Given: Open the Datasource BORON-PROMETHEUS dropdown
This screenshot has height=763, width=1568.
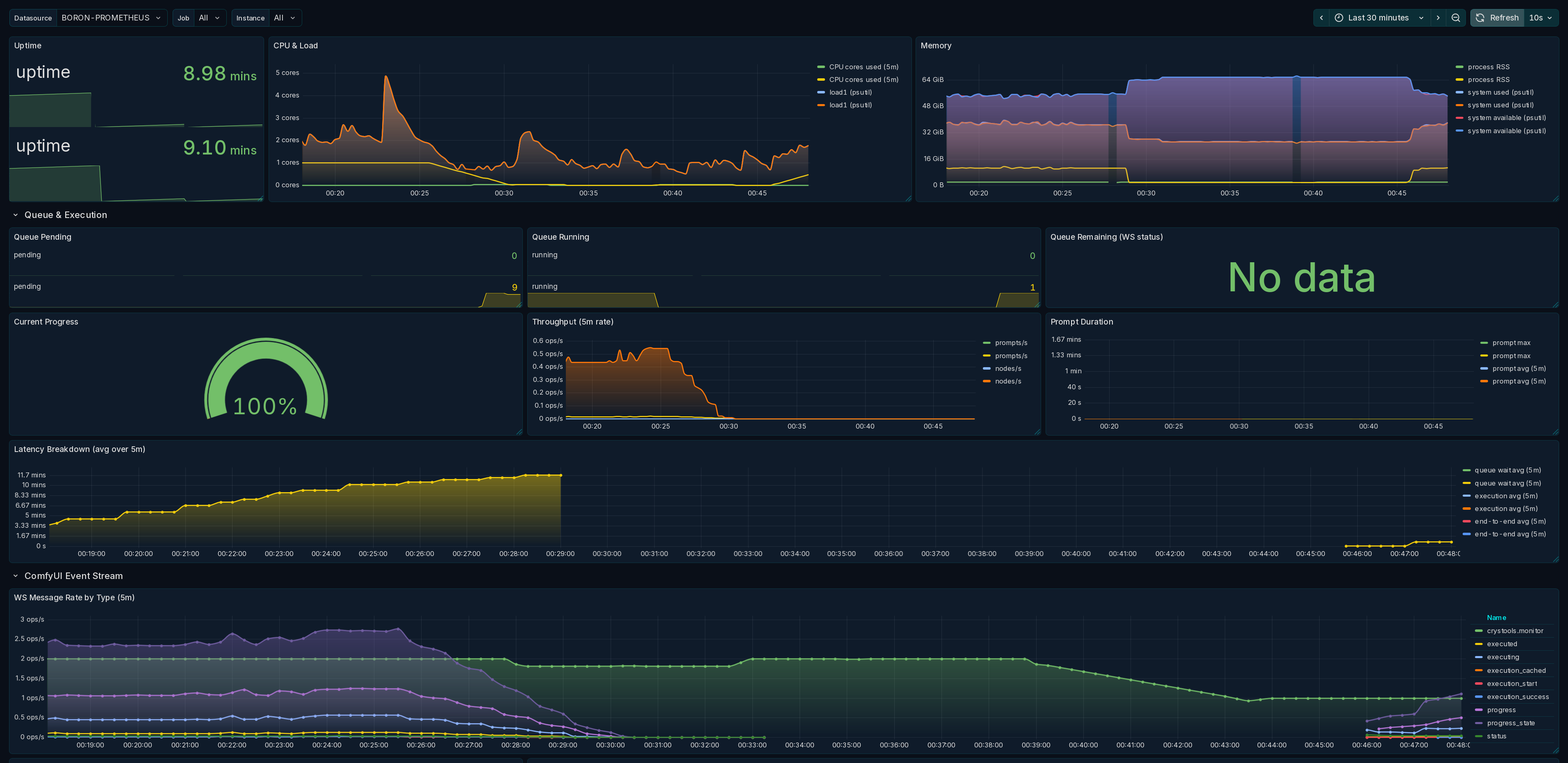Looking at the screenshot, I should click(x=112, y=18).
